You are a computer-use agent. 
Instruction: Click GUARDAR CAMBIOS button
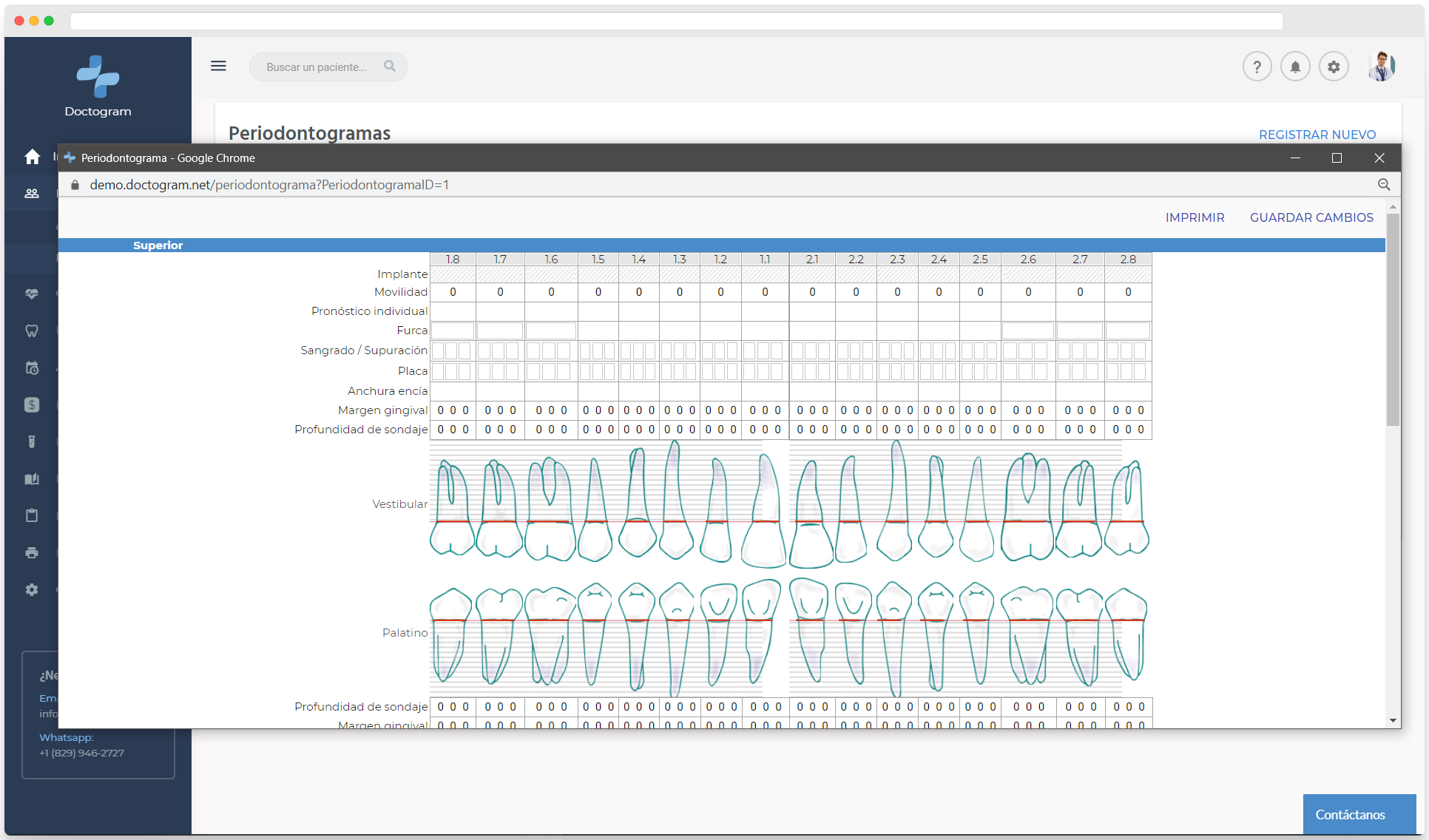coord(1311,217)
